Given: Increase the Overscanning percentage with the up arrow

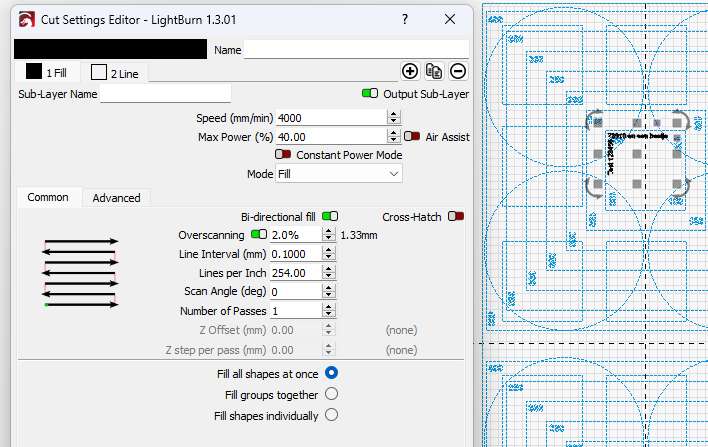Looking at the screenshot, I should point(329,232).
